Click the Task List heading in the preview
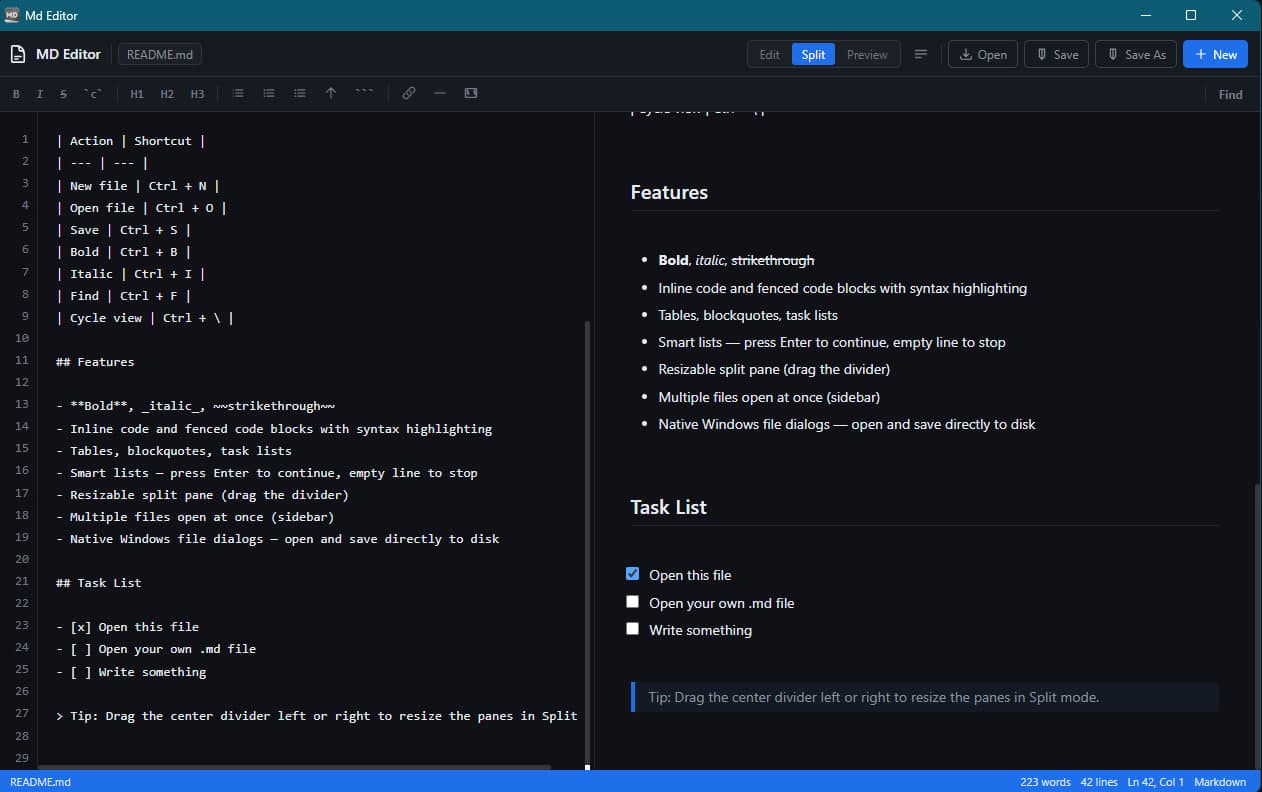This screenshot has width=1262, height=792. (668, 507)
